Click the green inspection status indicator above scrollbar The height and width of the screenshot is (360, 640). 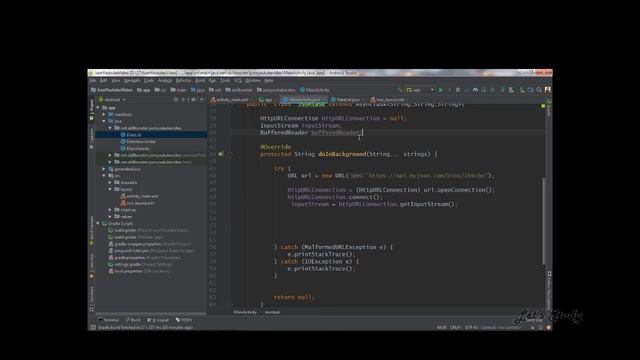(543, 106)
